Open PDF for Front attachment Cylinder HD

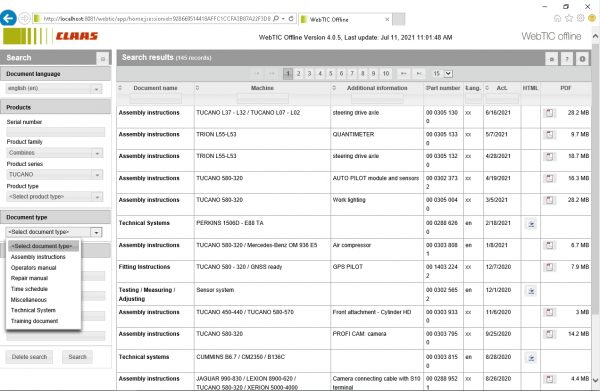click(x=549, y=312)
